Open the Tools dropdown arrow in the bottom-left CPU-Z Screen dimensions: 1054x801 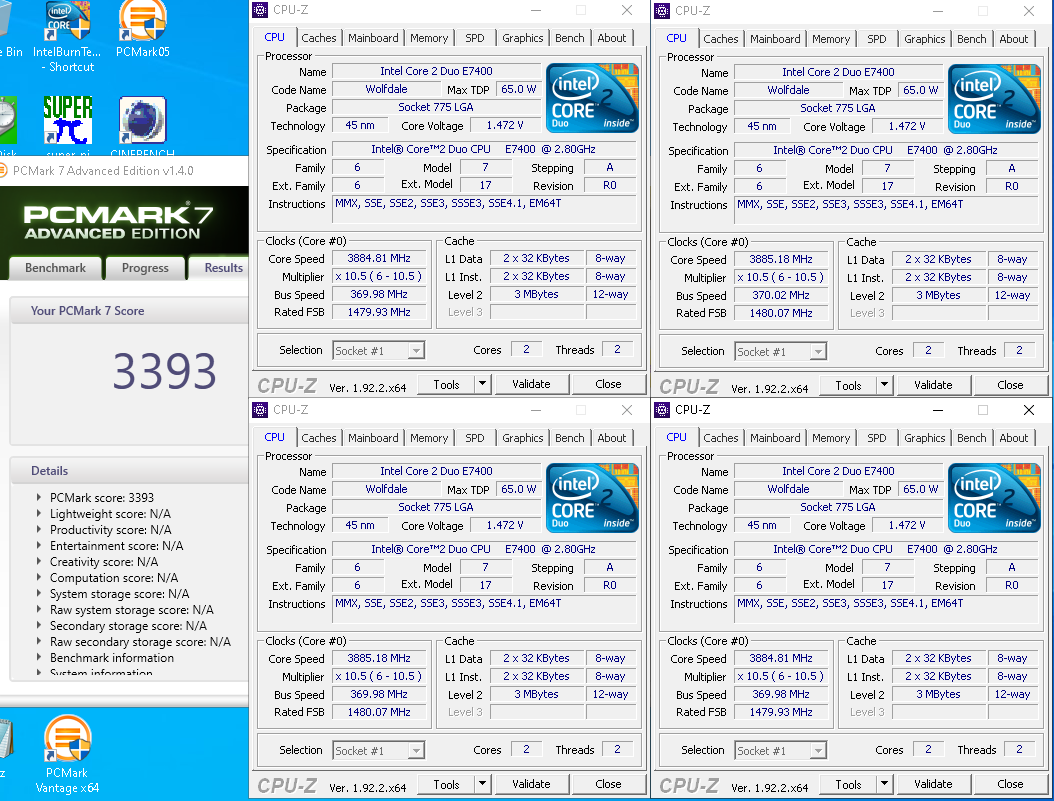(x=483, y=784)
